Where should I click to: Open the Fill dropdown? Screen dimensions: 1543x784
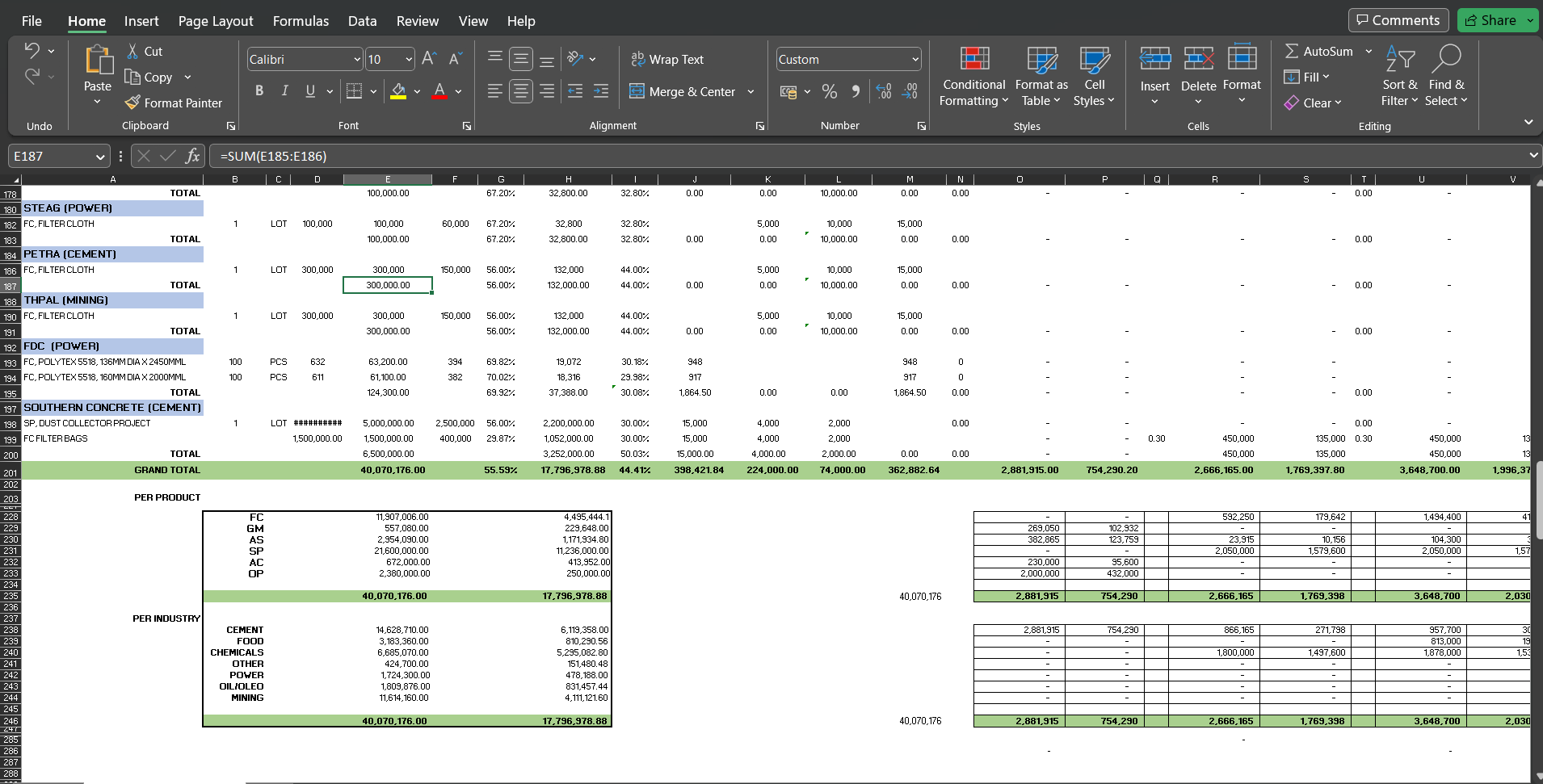[1306, 77]
